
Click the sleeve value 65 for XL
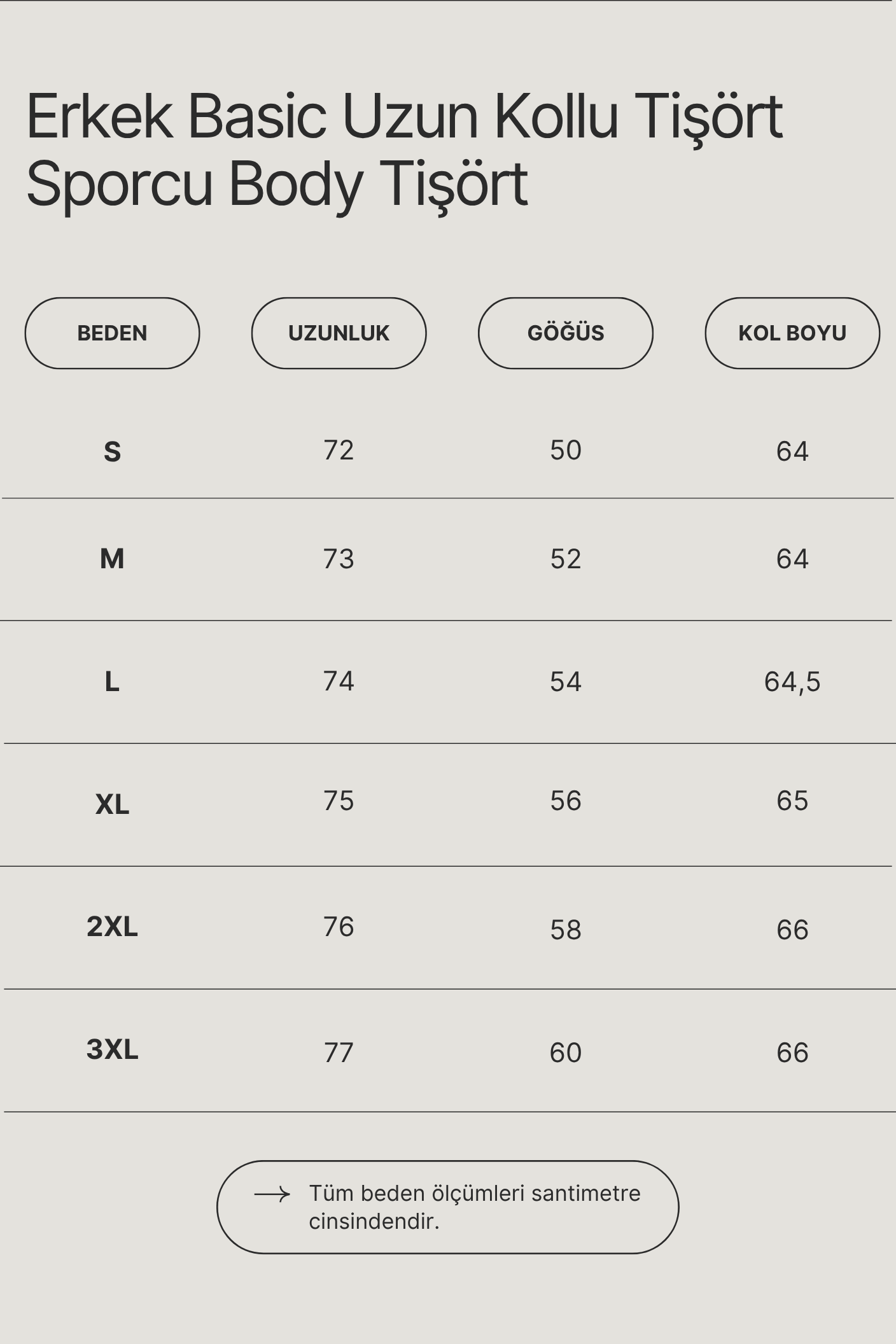coord(792,801)
